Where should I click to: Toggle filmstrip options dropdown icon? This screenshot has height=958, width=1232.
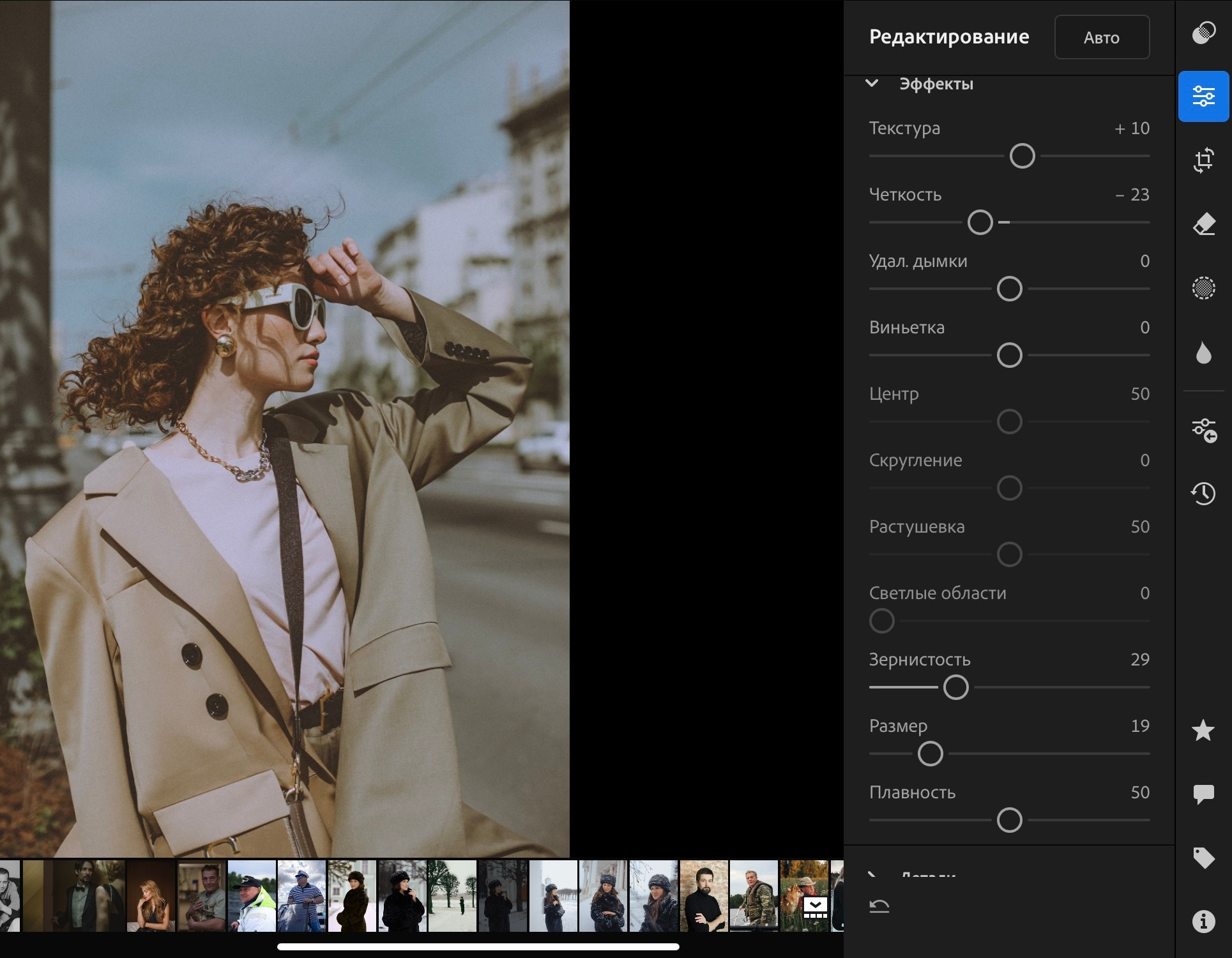pos(815,906)
